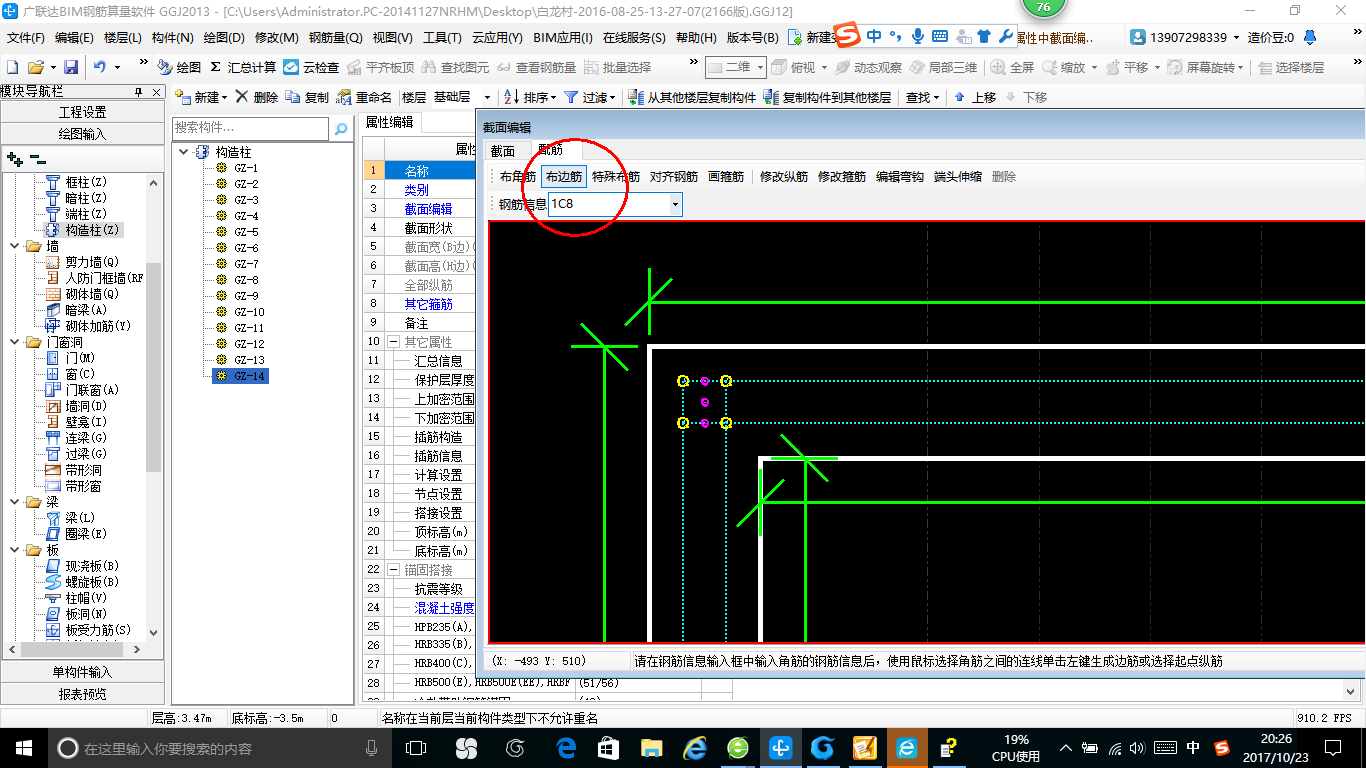Open 报表预览 navigation section
Screen dimensions: 1366x768
[82, 694]
